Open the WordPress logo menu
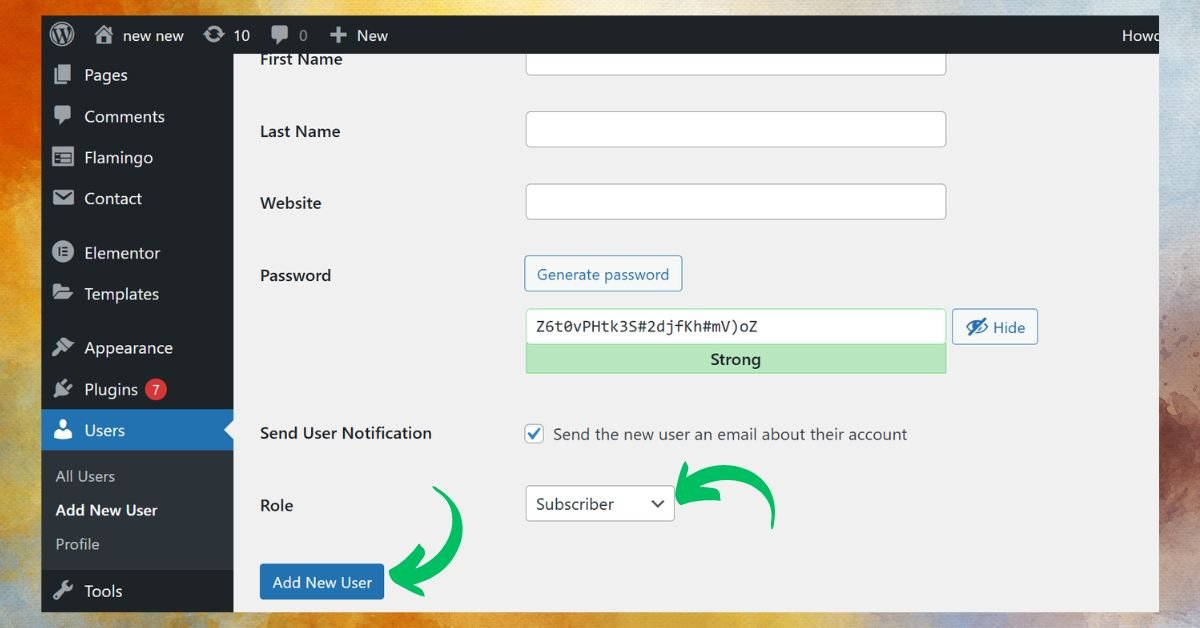 [62, 34]
